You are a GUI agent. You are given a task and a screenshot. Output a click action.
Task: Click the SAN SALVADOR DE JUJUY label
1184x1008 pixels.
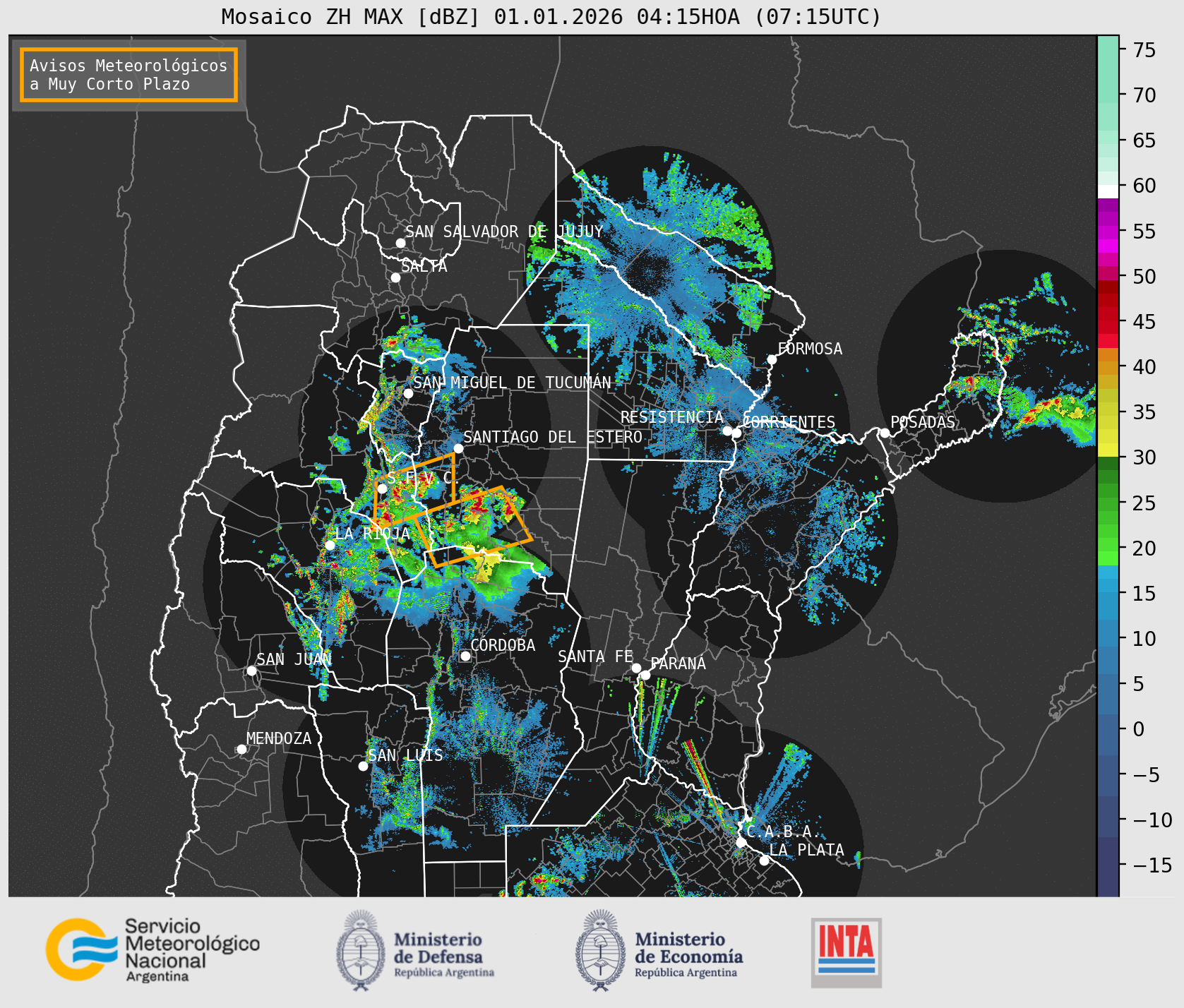pos(504,232)
